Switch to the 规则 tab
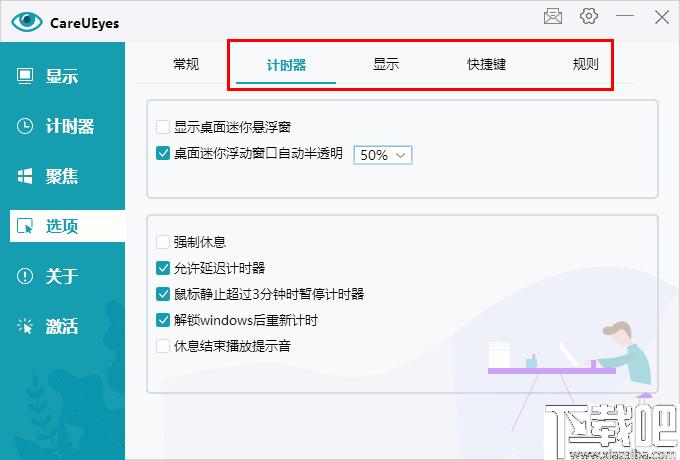This screenshot has height=460, width=680. click(585, 64)
